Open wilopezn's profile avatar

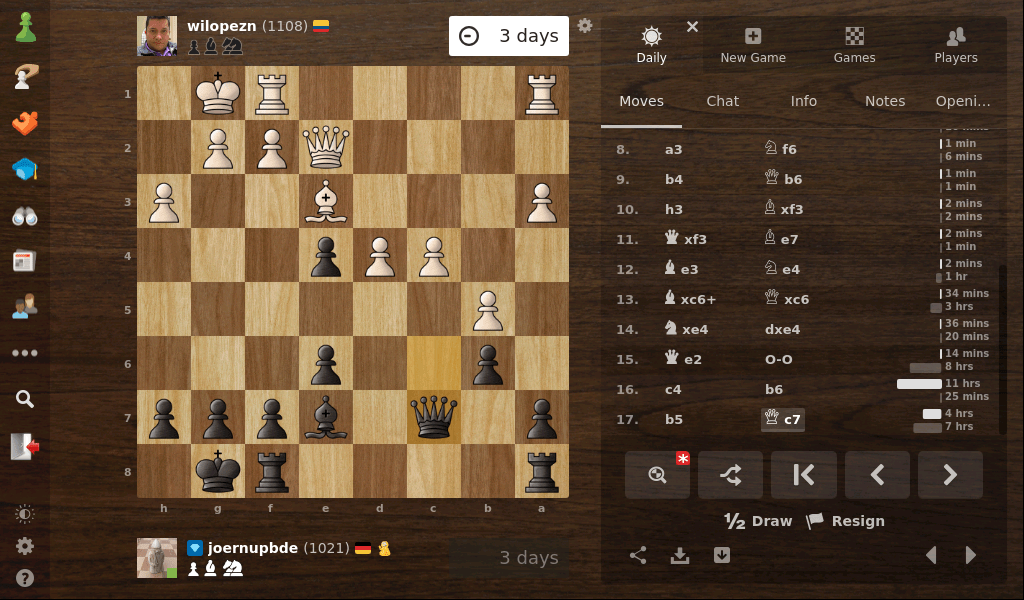pyautogui.click(x=157, y=36)
